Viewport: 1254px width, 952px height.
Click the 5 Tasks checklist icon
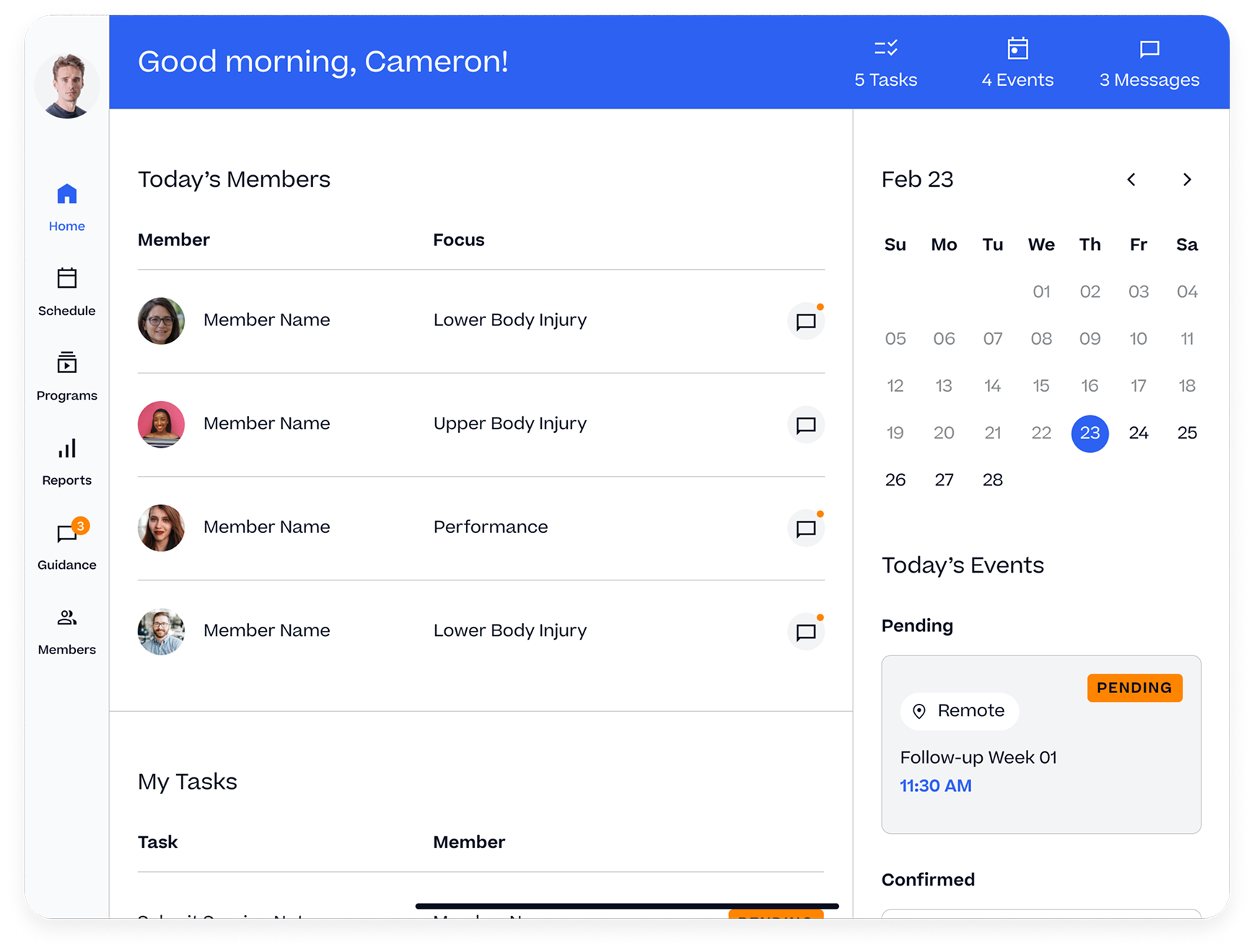(x=885, y=48)
